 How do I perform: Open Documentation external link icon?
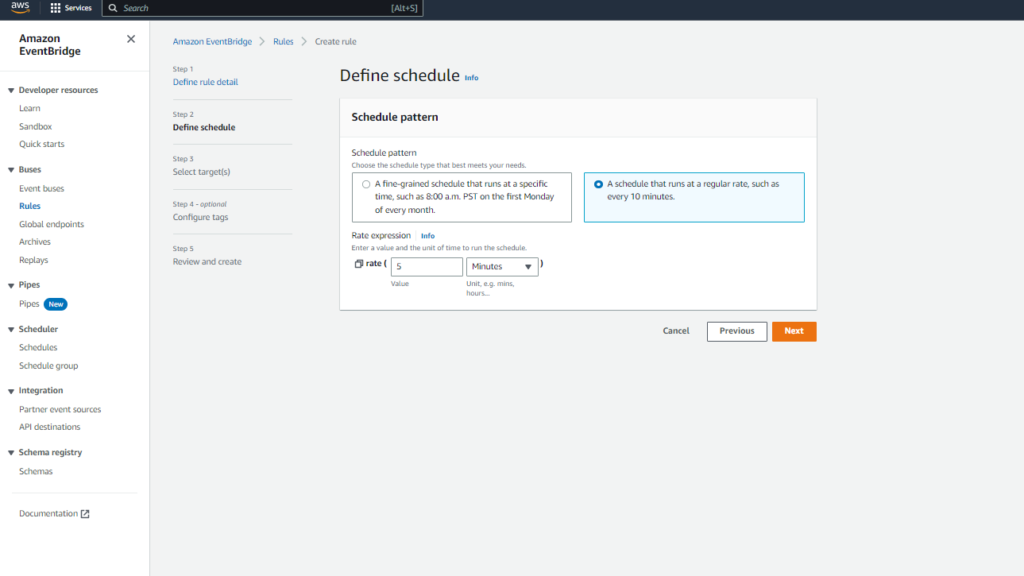tap(85, 514)
